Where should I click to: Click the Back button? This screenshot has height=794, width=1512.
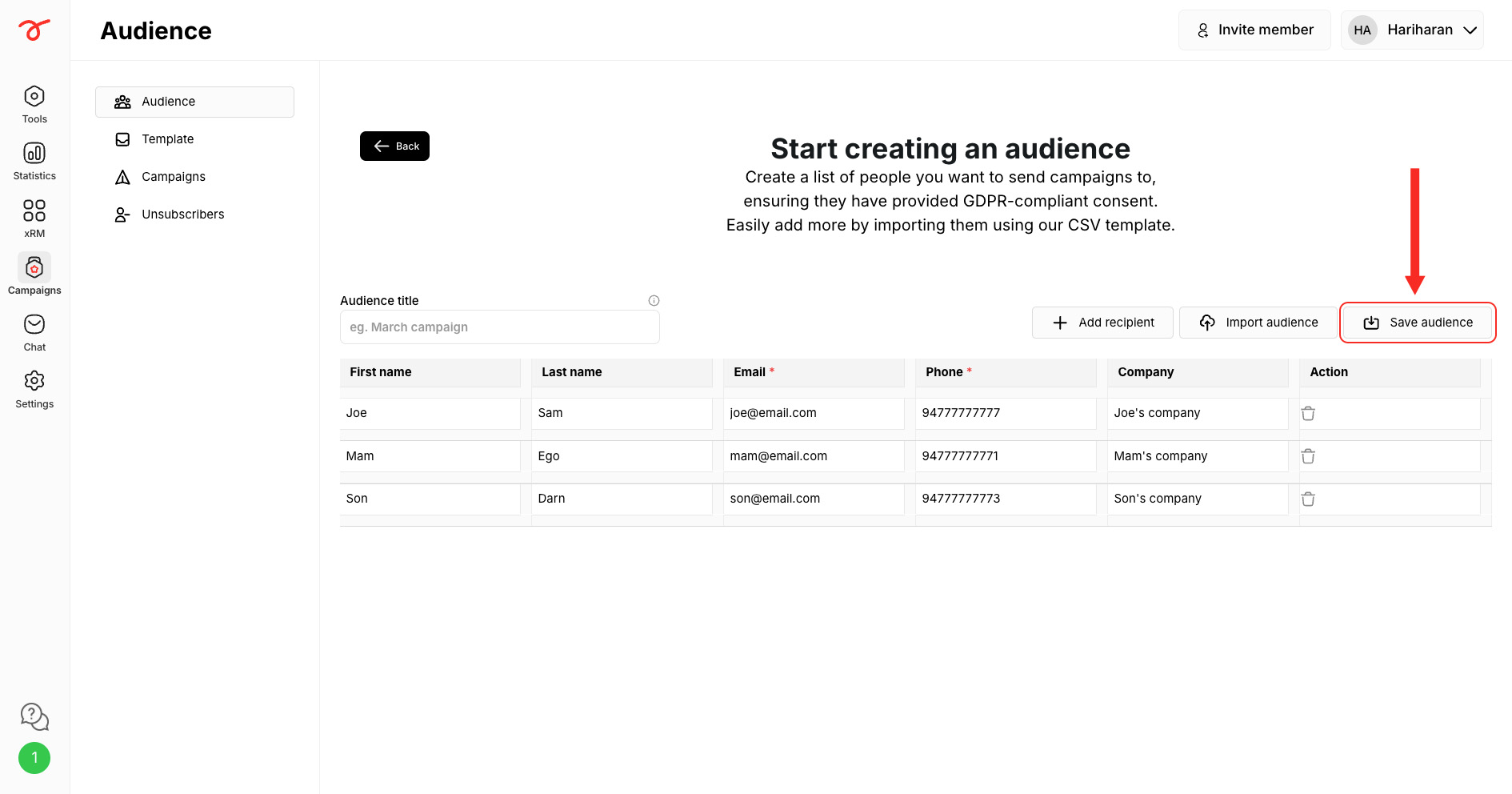(394, 146)
